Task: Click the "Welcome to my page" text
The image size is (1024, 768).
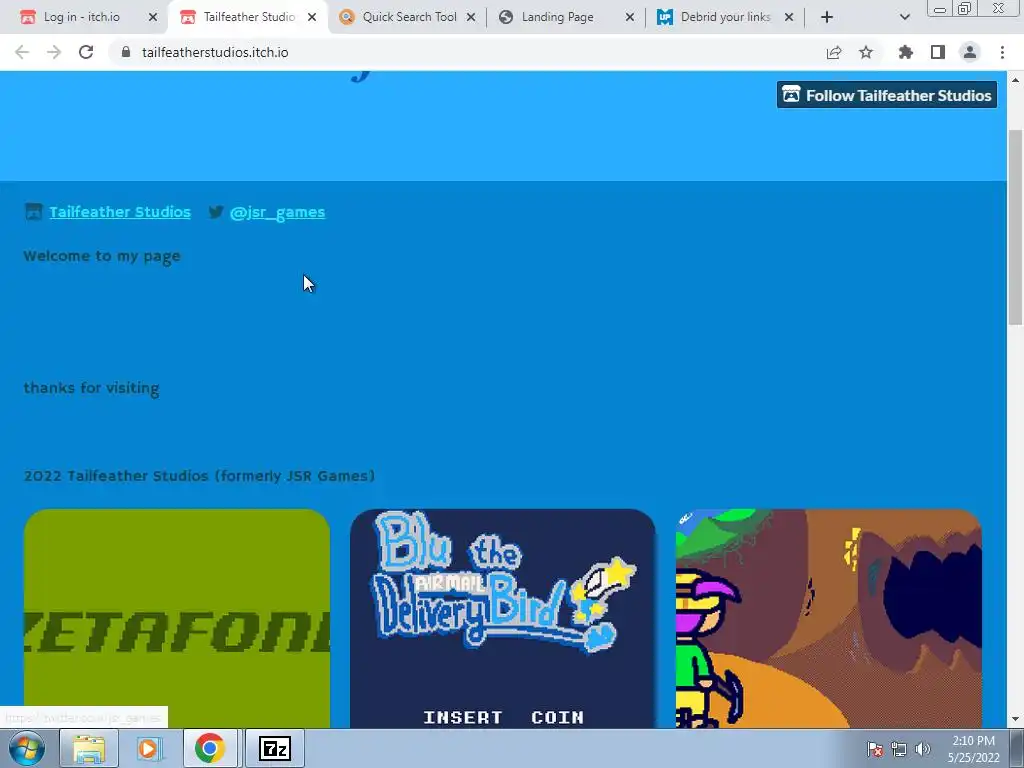Action: (102, 256)
